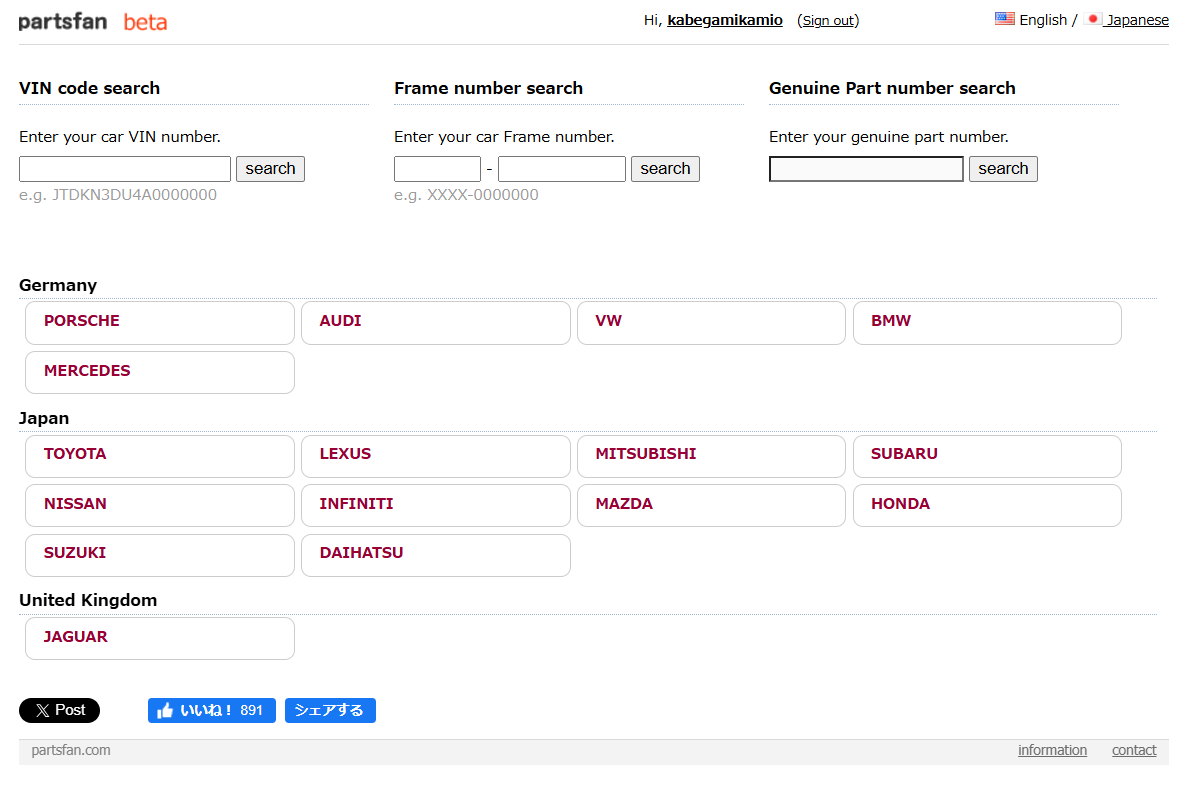Image resolution: width=1202 pixels, height=794 pixels.
Task: Click the example text XXXX-0000000
Action: click(483, 195)
